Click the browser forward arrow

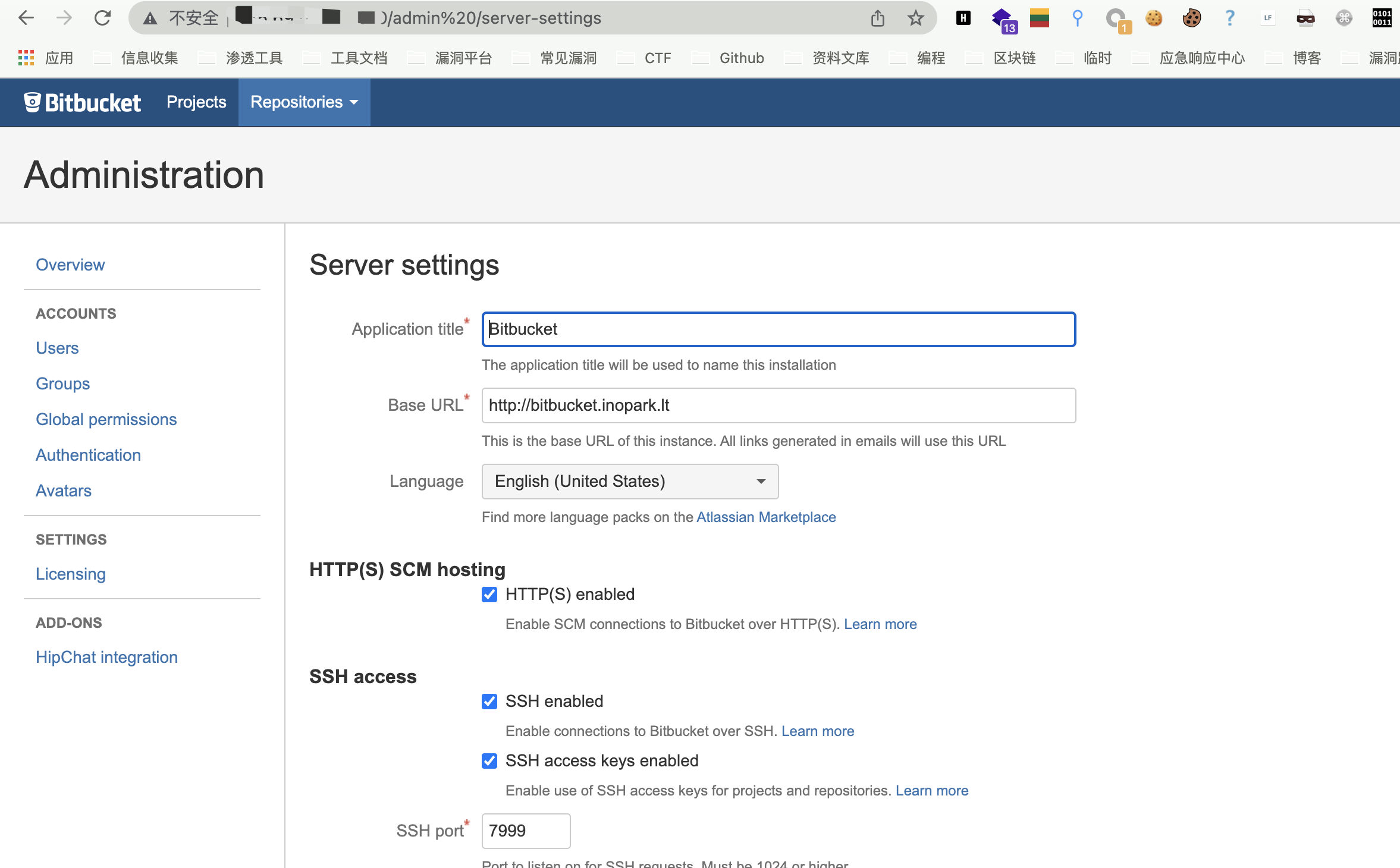coord(64,18)
